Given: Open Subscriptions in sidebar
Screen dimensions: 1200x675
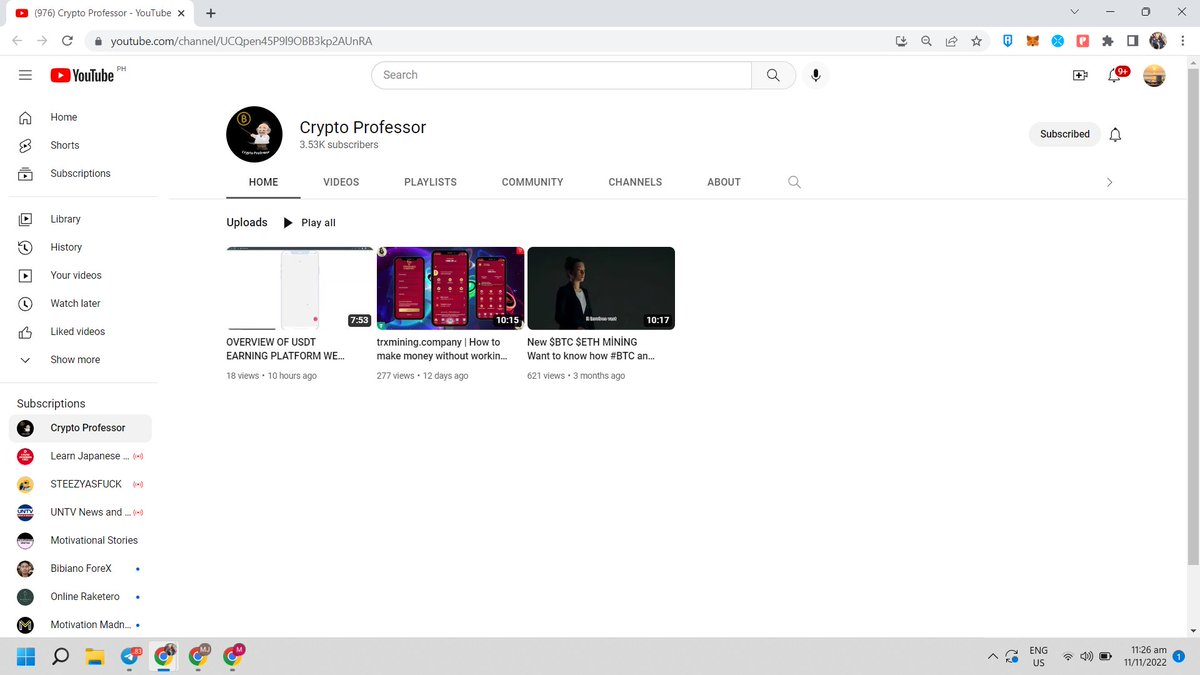Looking at the screenshot, I should [x=80, y=173].
